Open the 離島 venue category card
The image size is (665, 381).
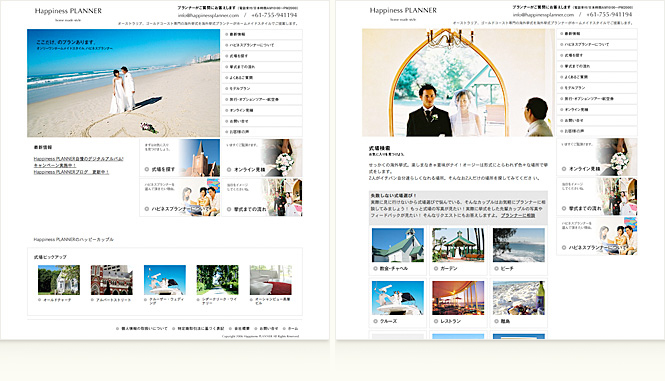coord(519,303)
